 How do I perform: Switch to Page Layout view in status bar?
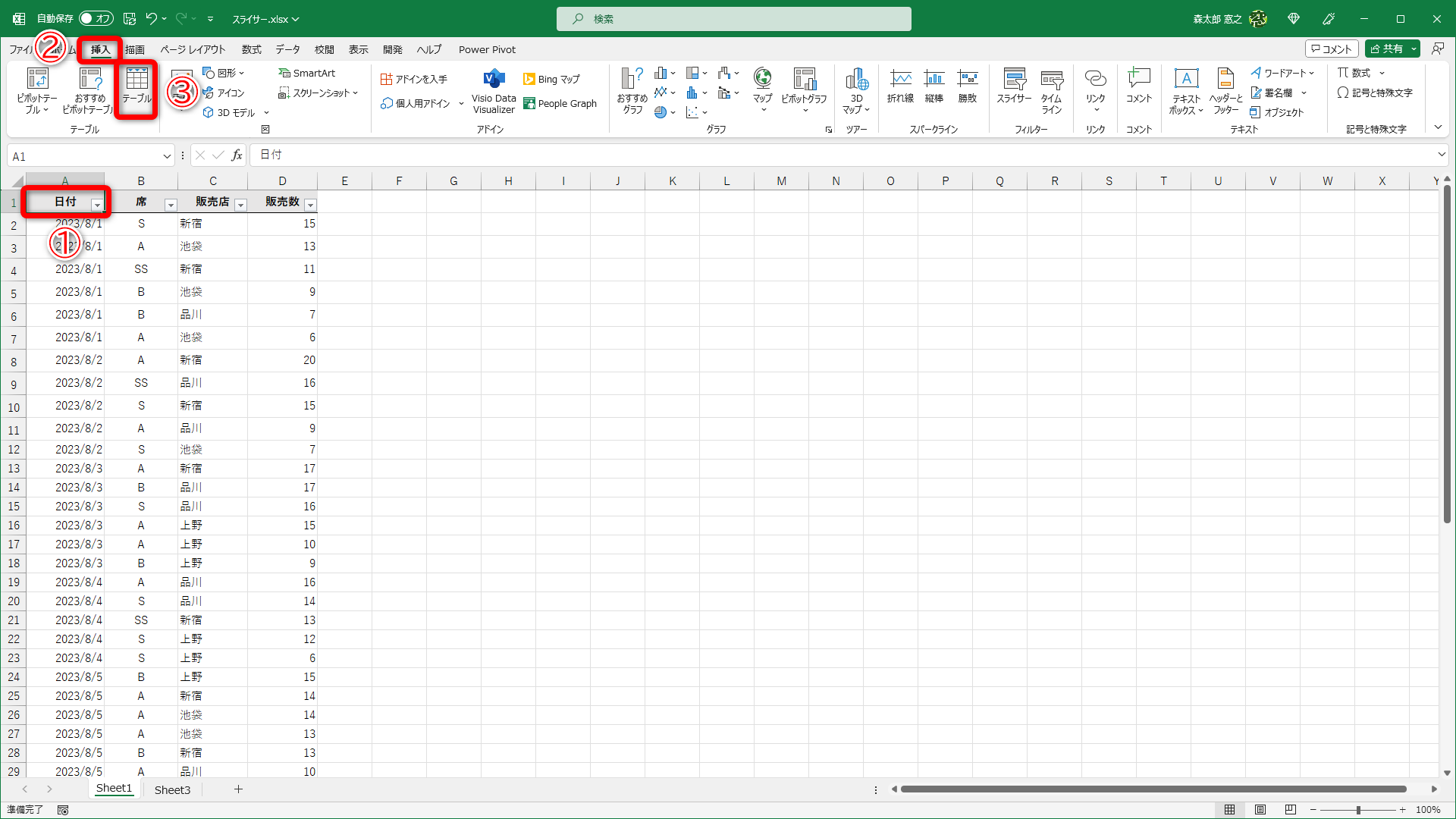[x=1260, y=810]
